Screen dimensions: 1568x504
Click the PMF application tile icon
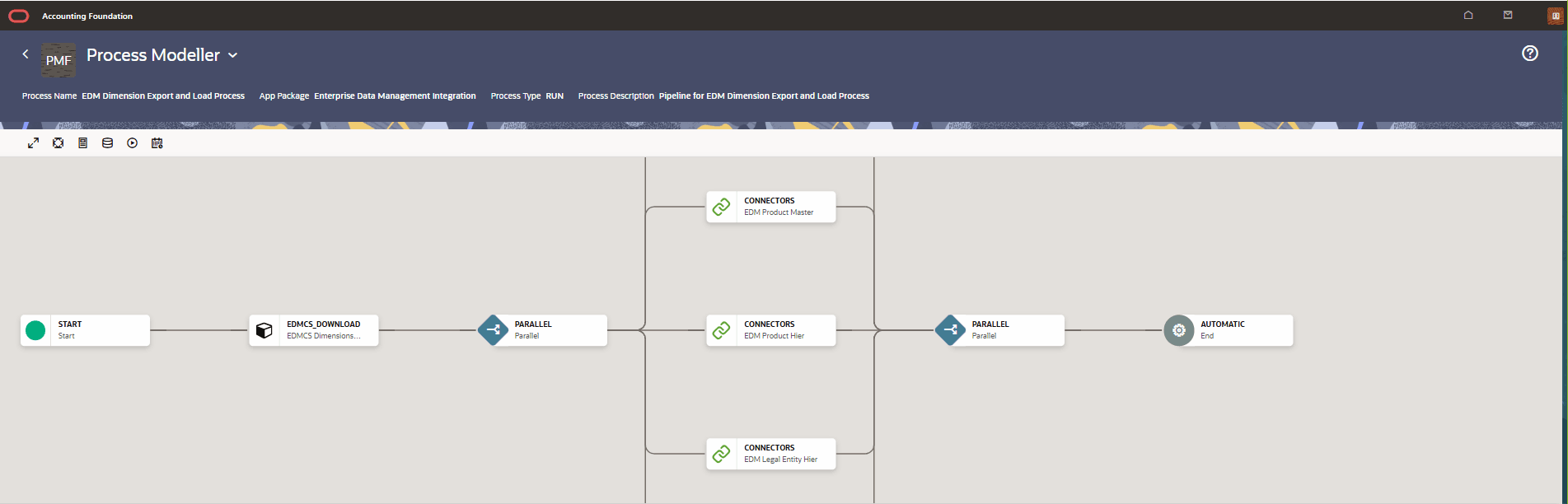click(x=59, y=60)
